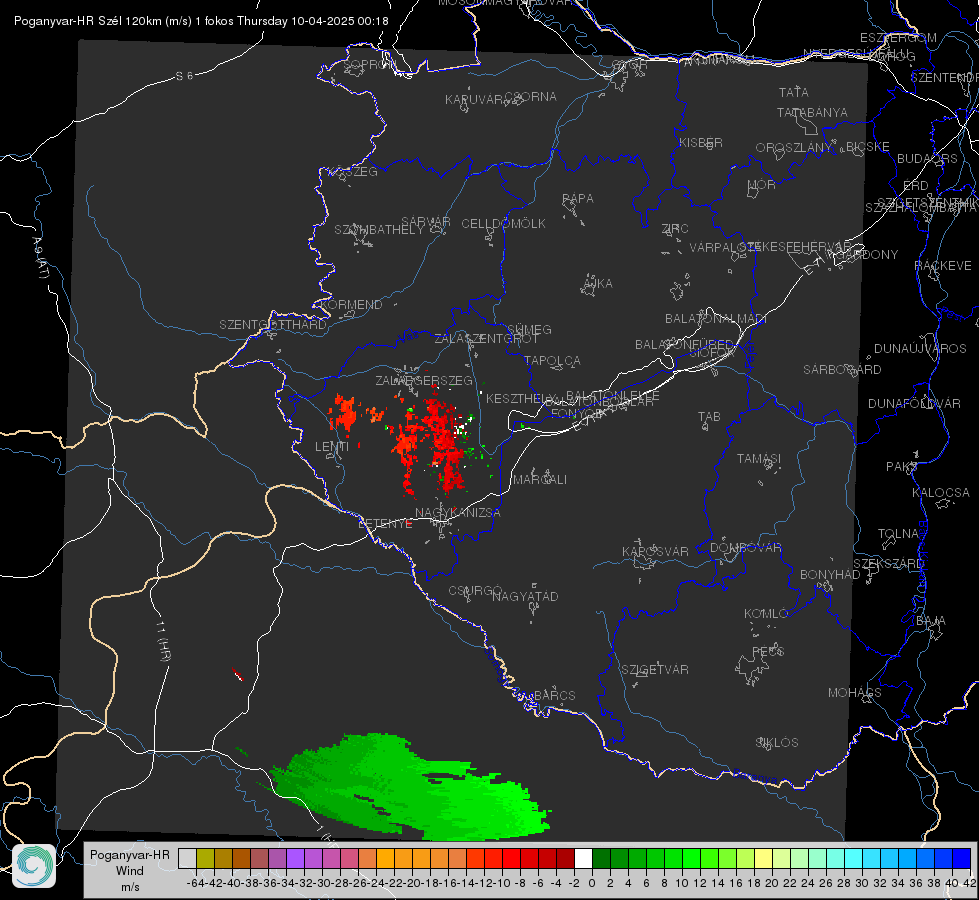Click the PÉCS city label
This screenshot has height=900, width=979.
pyautogui.click(x=767, y=651)
